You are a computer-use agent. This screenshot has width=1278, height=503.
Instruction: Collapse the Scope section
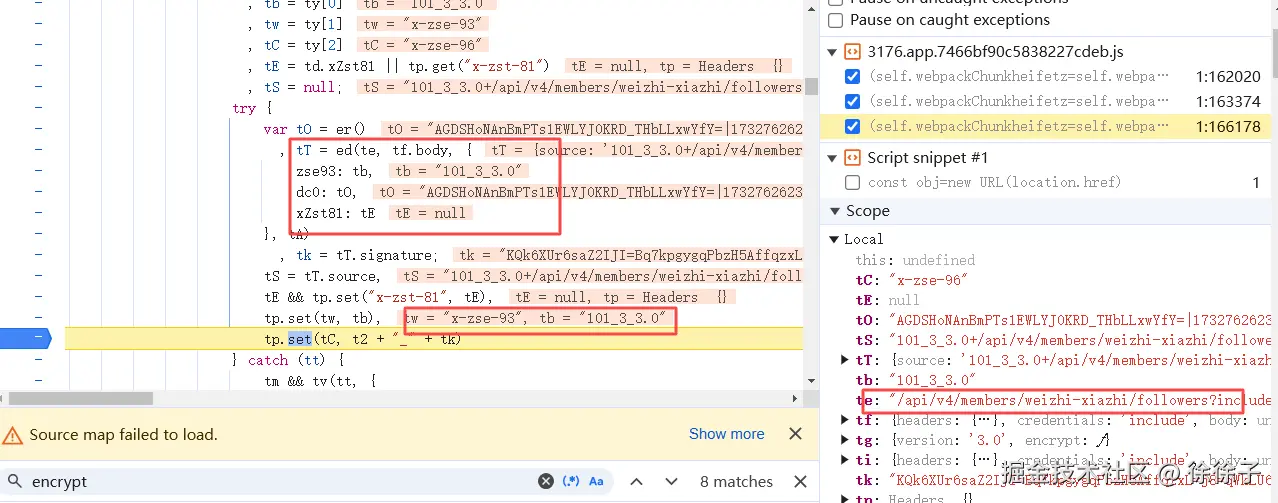pos(836,211)
